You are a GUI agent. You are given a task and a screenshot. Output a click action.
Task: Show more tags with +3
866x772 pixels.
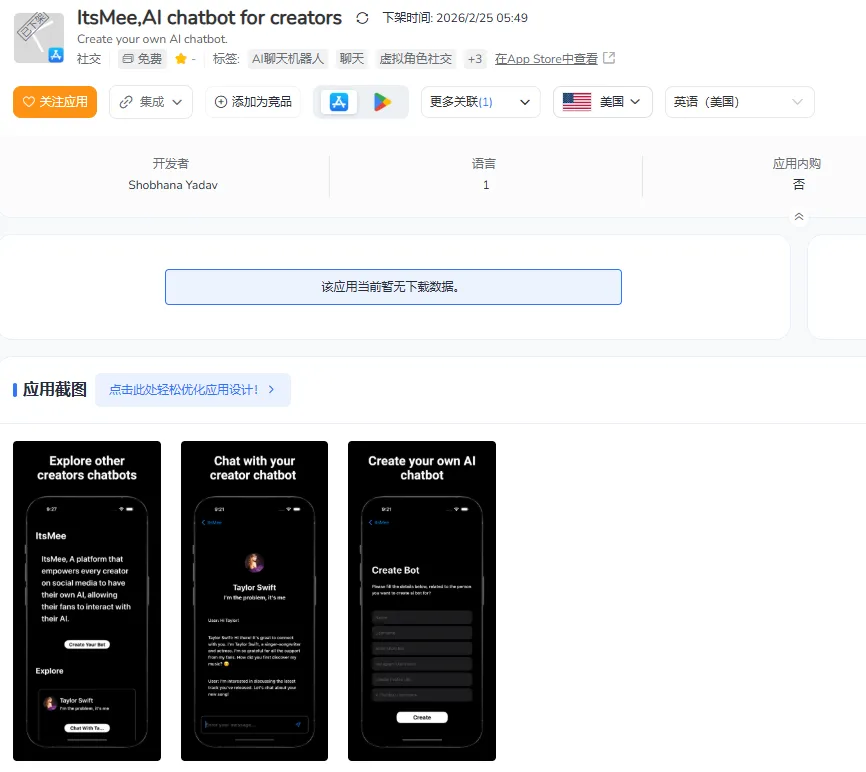[x=474, y=59]
